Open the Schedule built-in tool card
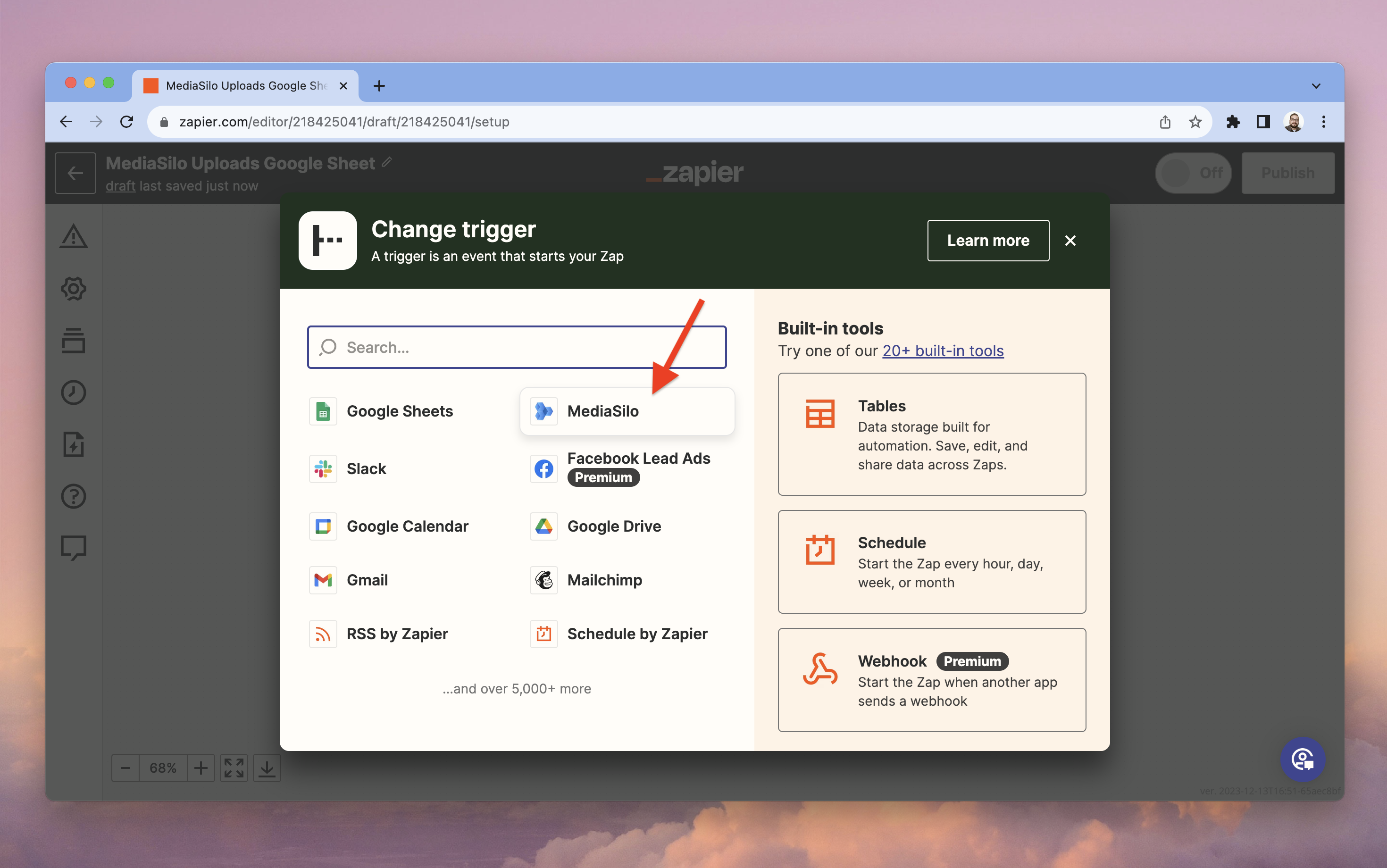This screenshot has width=1387, height=868. click(x=931, y=561)
